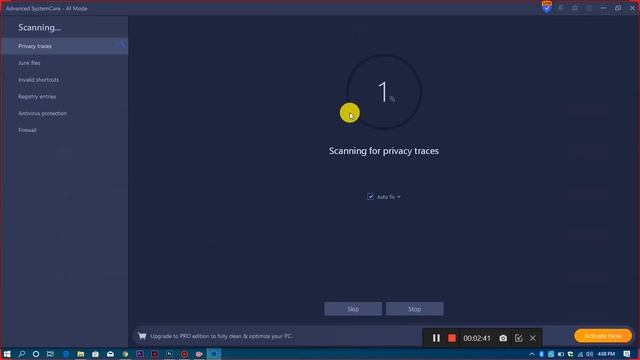This screenshot has width=640, height=360.
Task: Open the Windows Start menu
Action: tap(7, 354)
